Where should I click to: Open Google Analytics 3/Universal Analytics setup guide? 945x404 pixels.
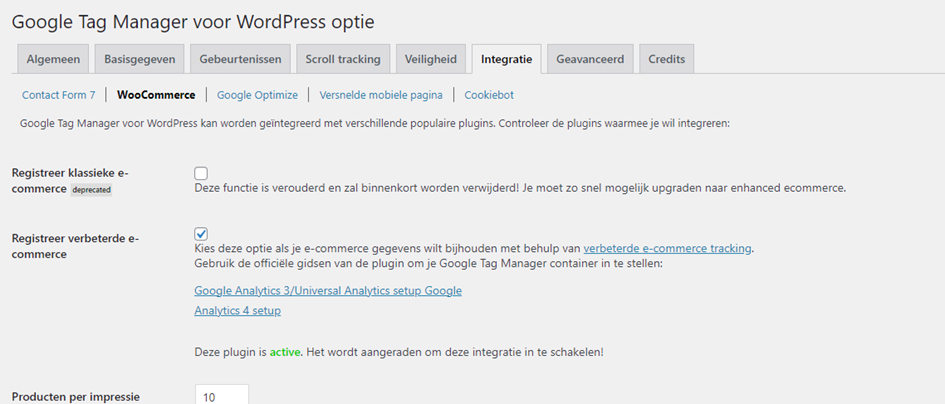(x=327, y=291)
